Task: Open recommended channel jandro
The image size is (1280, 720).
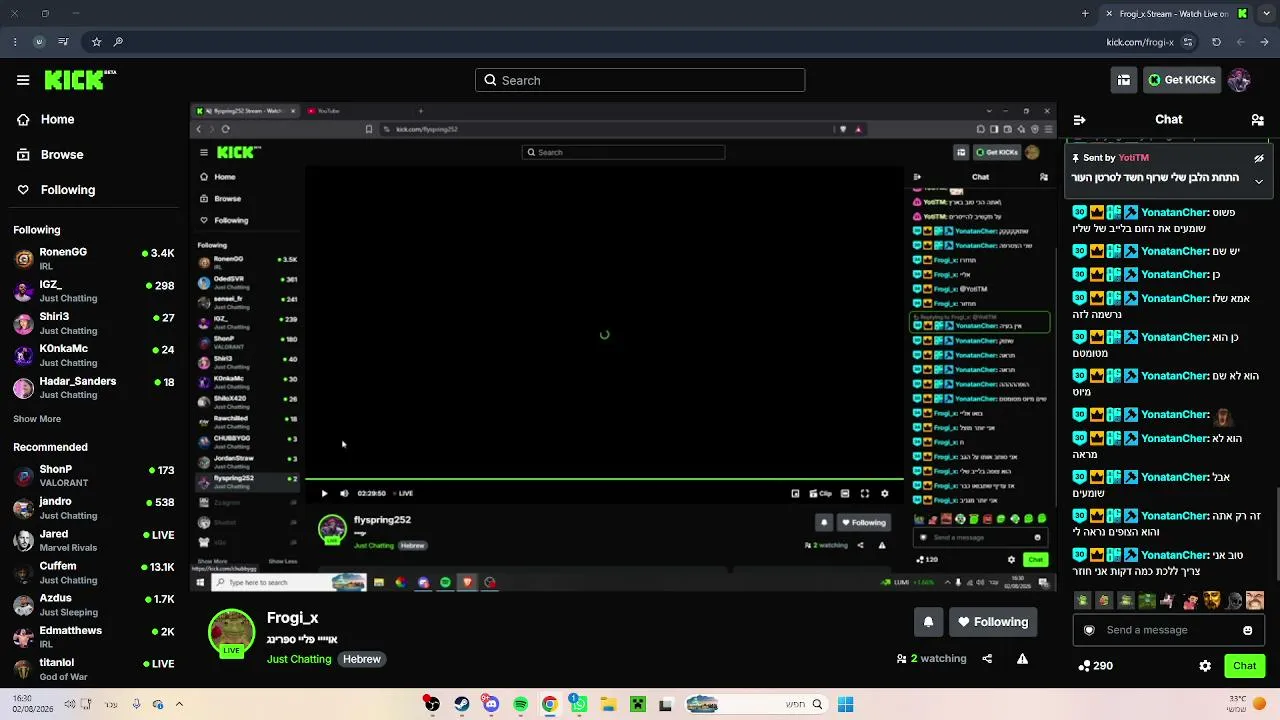Action: (95, 507)
